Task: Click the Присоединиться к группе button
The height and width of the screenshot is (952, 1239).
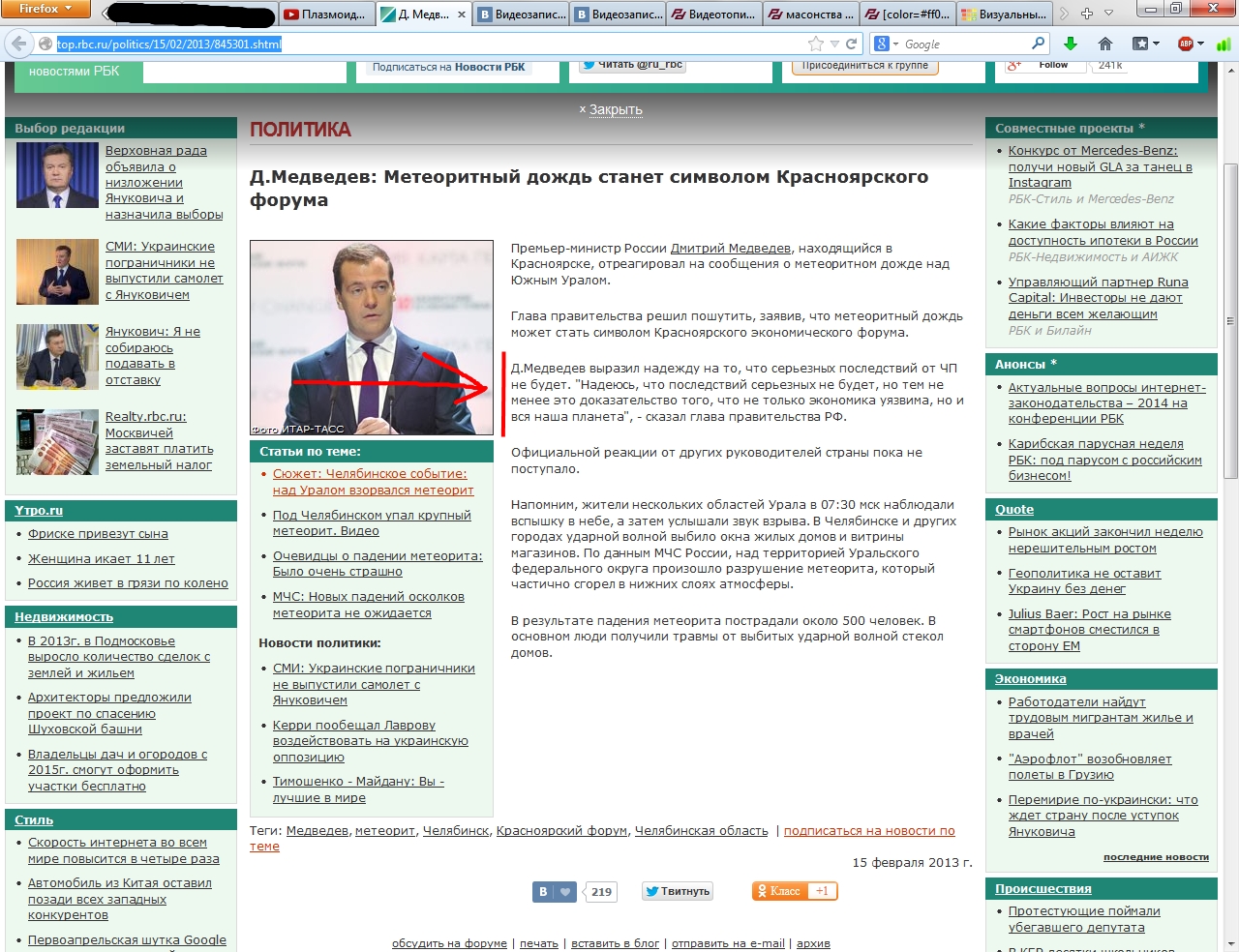Action: click(865, 66)
